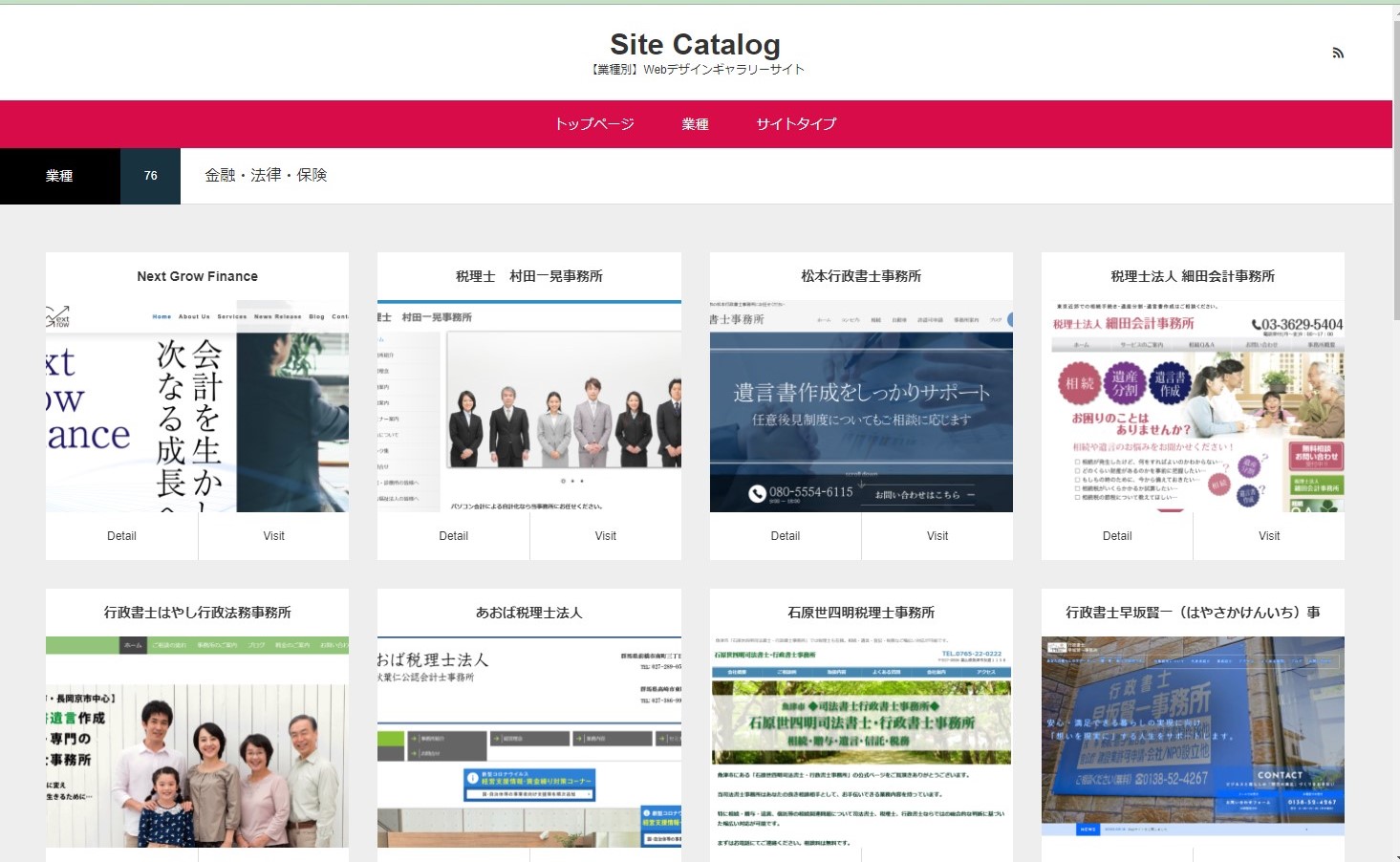Image resolution: width=1400 pixels, height=862 pixels.
Task: Click the RSS feed icon
Action: 1338,53
